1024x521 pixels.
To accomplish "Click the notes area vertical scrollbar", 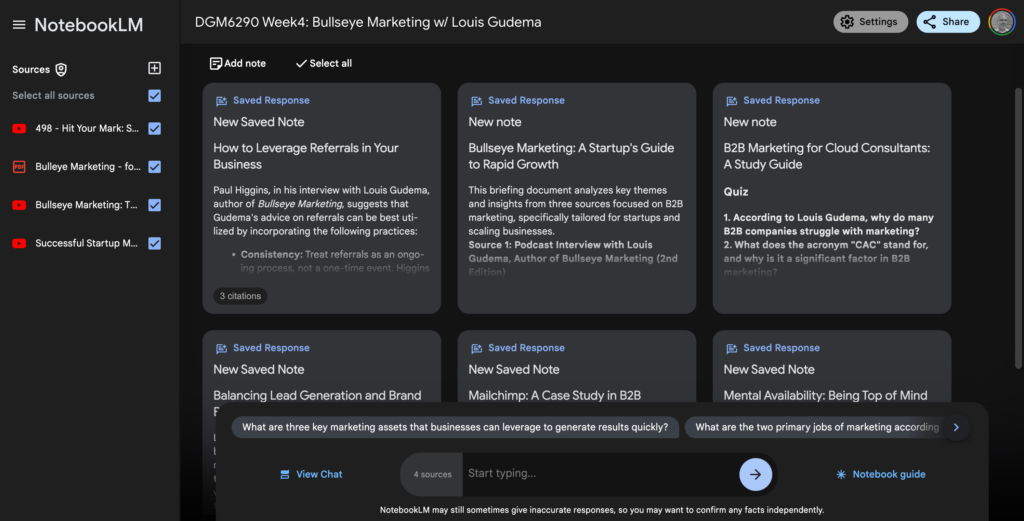I will [x=1018, y=229].
